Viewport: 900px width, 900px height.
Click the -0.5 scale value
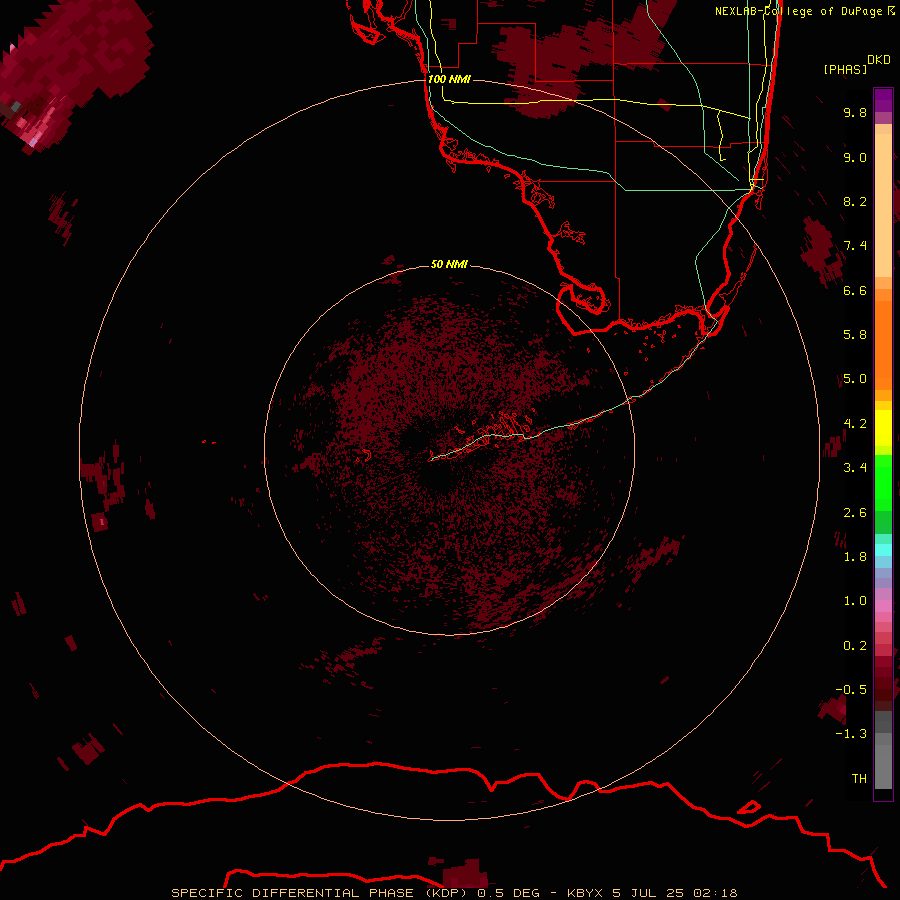851,690
